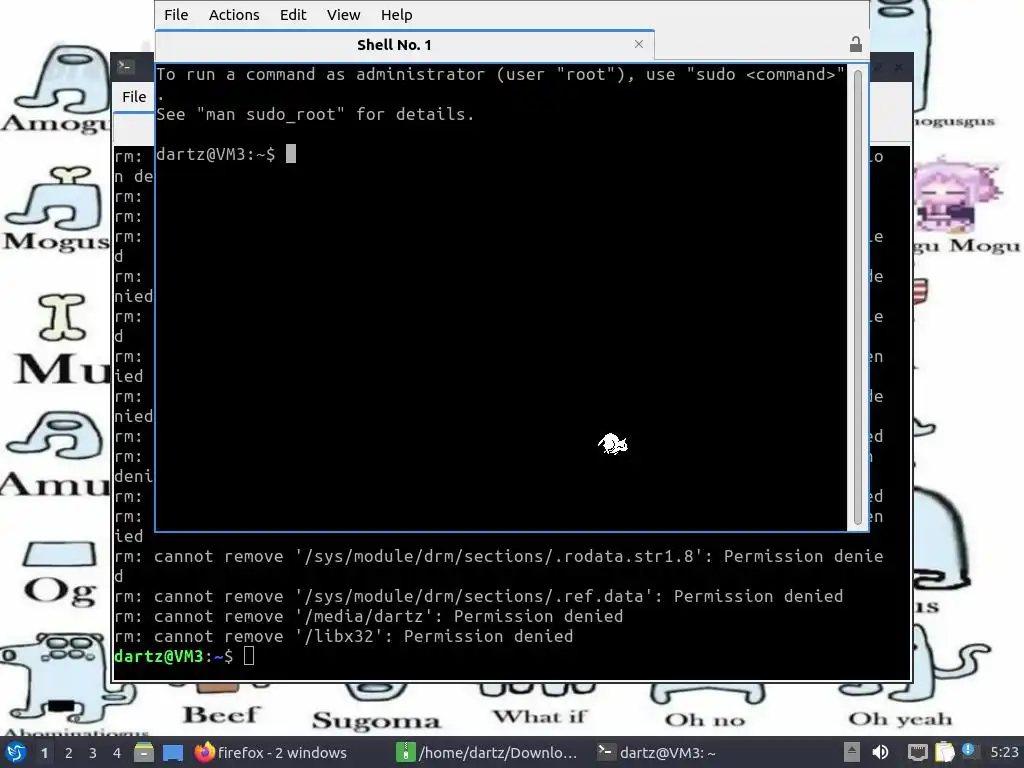Click the lock icon beside the tab bar
Screen dimensions: 1024x768
856,44
